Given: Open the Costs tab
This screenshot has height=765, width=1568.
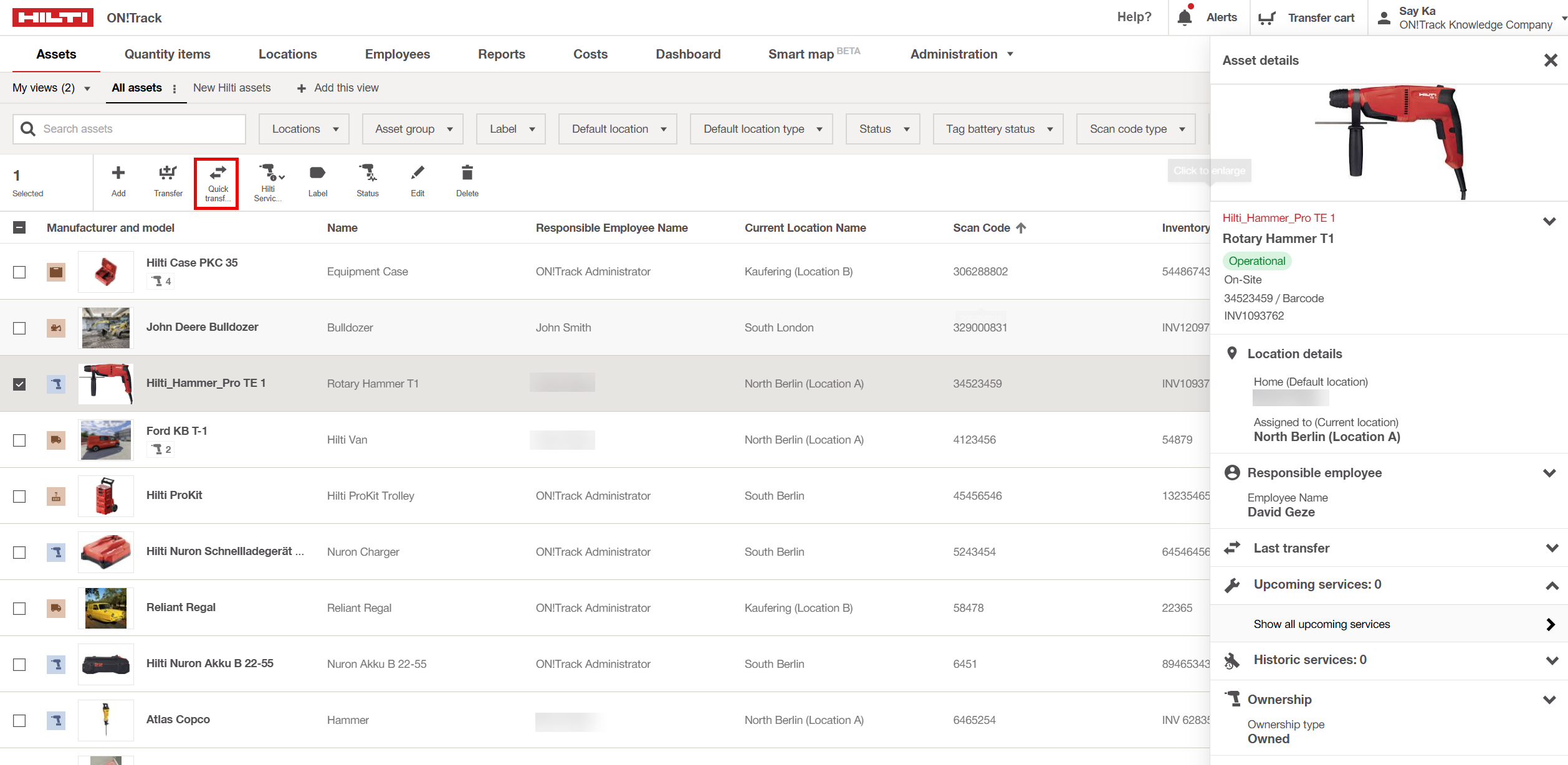Looking at the screenshot, I should pyautogui.click(x=590, y=54).
